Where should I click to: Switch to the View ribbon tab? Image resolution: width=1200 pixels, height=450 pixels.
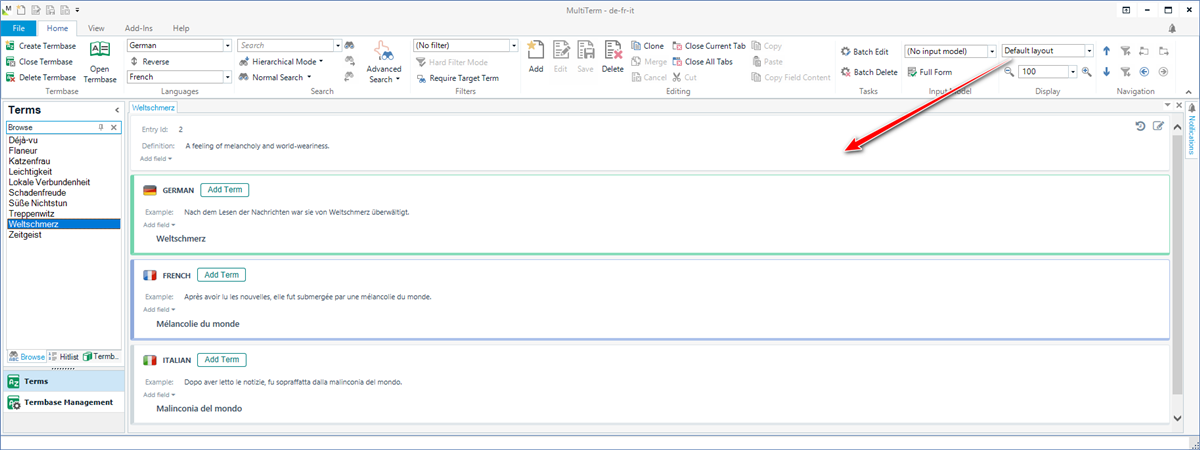96,28
